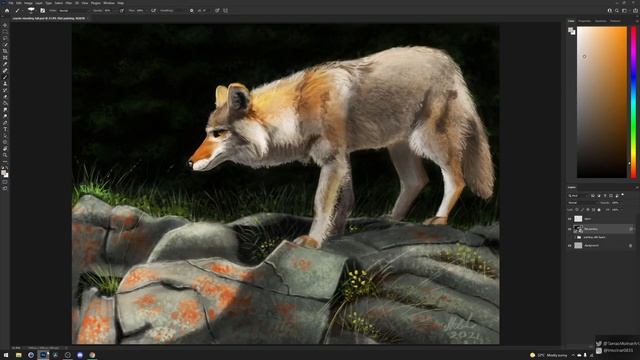Open the Filter menu
The image size is (640, 360).
(69, 3)
